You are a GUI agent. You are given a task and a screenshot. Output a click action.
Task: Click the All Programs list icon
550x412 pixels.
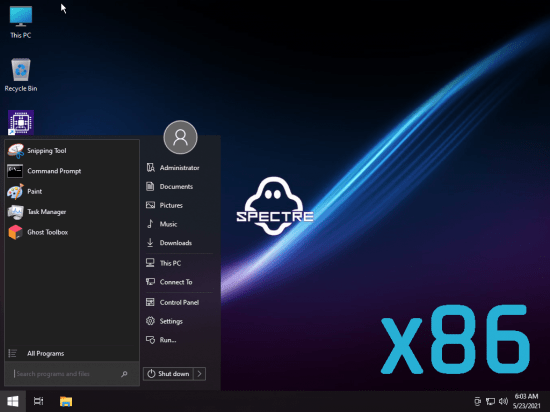[x=13, y=353]
